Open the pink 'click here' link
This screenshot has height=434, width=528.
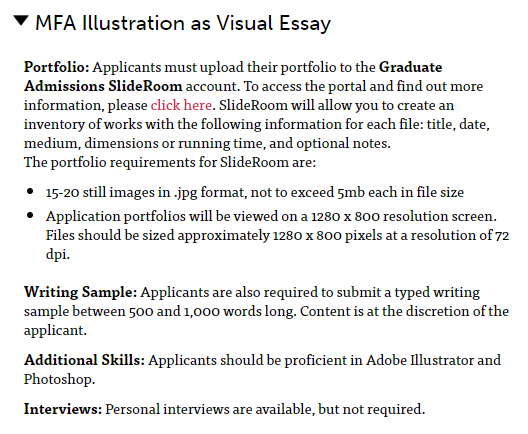(x=181, y=105)
